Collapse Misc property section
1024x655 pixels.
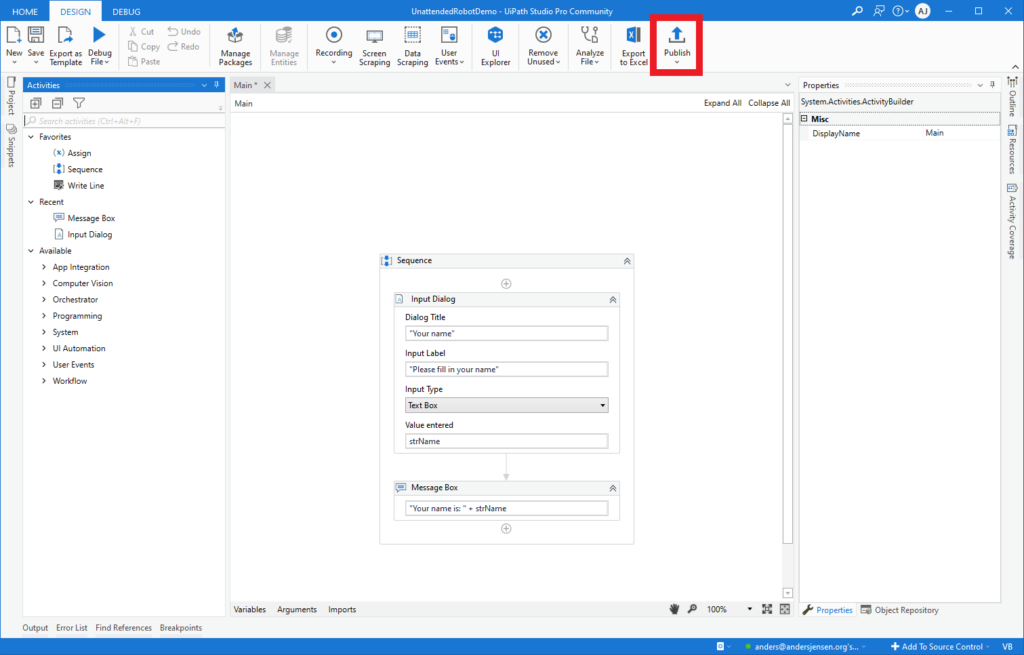pos(805,119)
